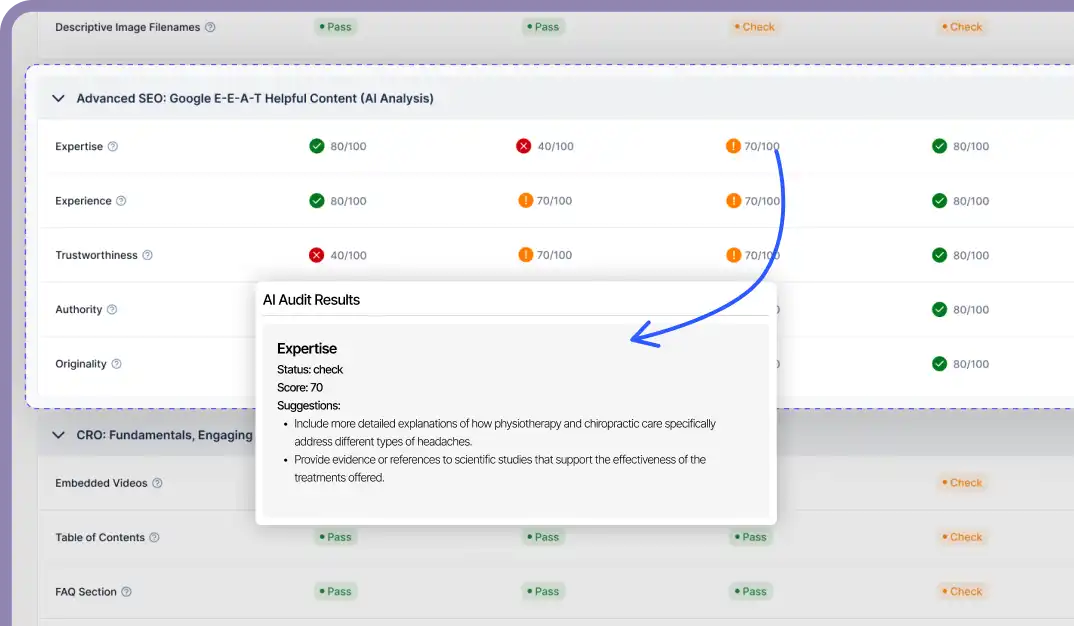This screenshot has height=626, width=1074.
Task: Click the help icon next to Expertise
Action: pyautogui.click(x=113, y=147)
